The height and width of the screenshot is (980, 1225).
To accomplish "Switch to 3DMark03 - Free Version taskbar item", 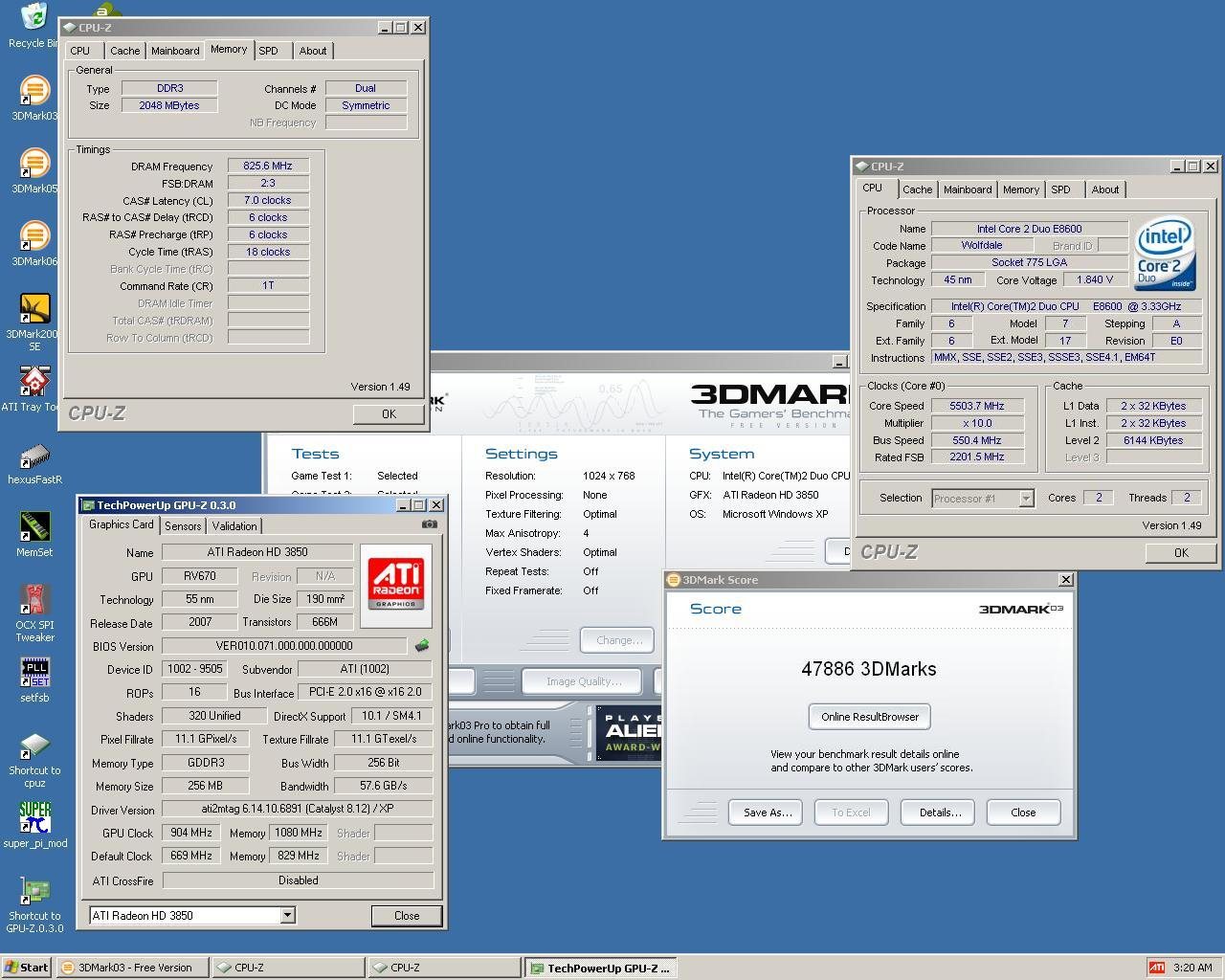I will tap(131, 968).
